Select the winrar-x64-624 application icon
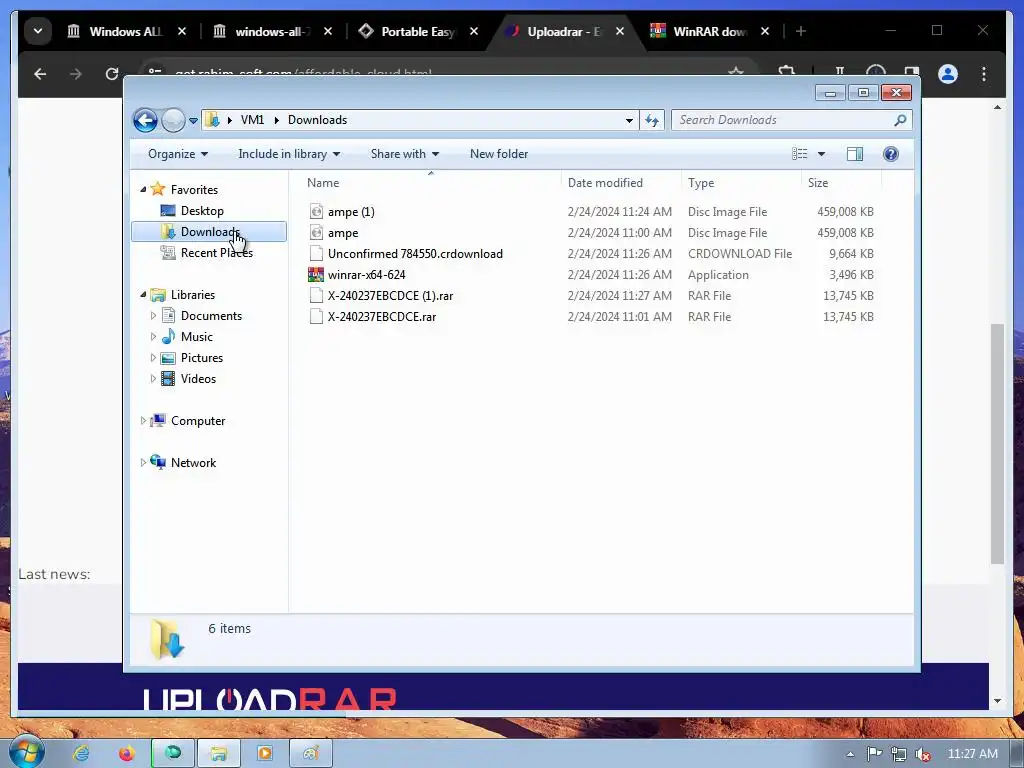The image size is (1024, 768). pyautogui.click(x=316, y=275)
